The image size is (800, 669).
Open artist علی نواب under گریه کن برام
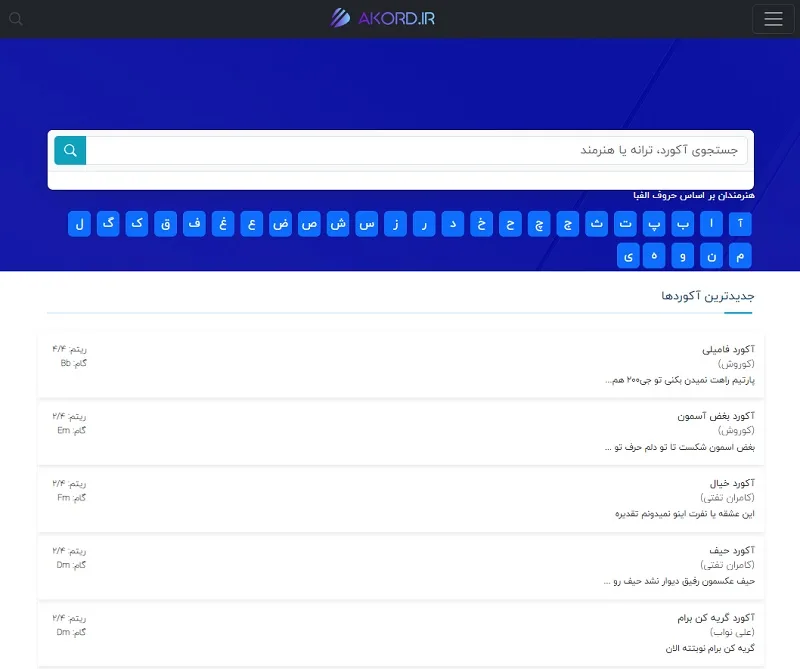(732, 632)
